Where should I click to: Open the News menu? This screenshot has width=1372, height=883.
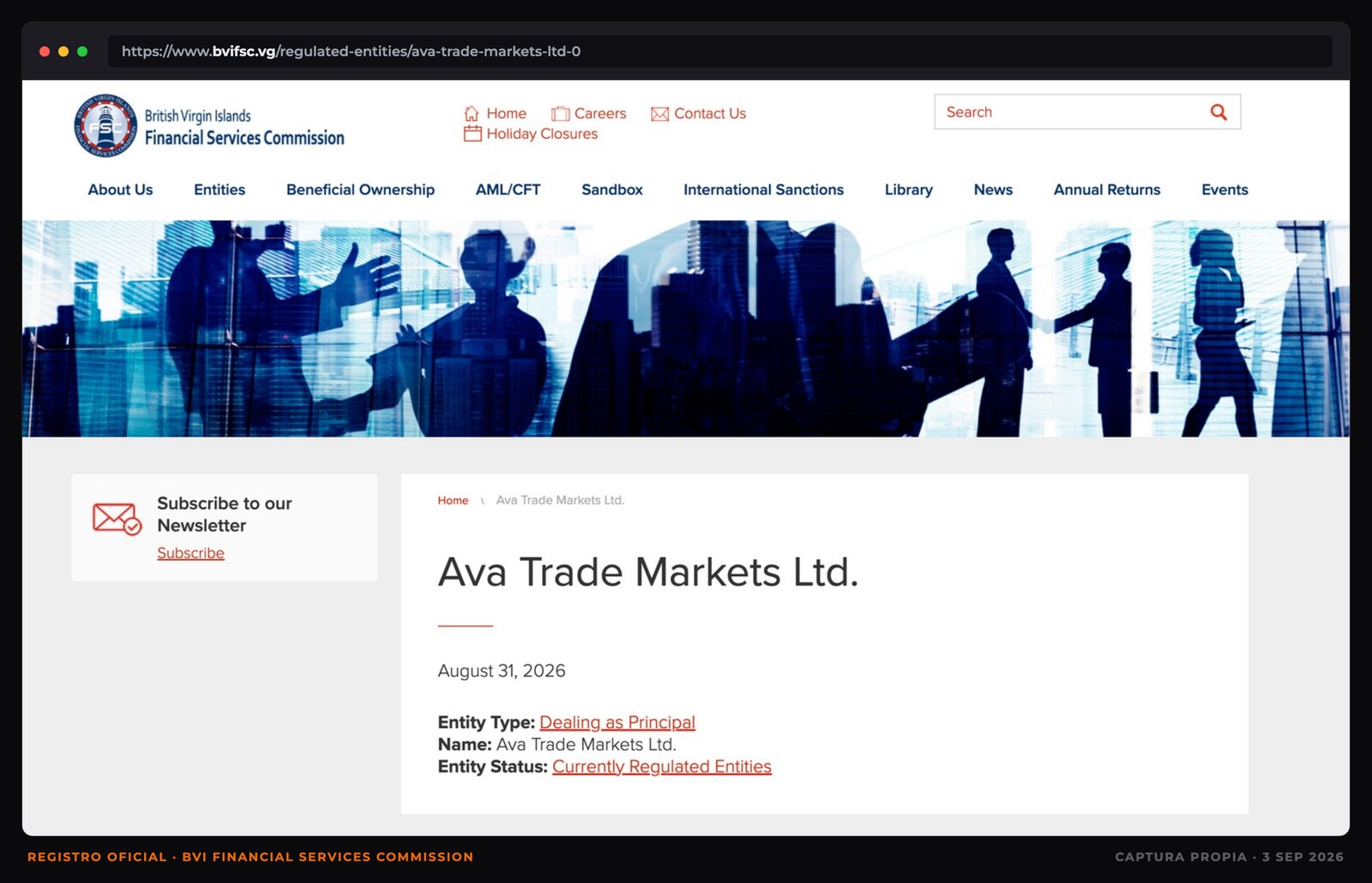993,189
